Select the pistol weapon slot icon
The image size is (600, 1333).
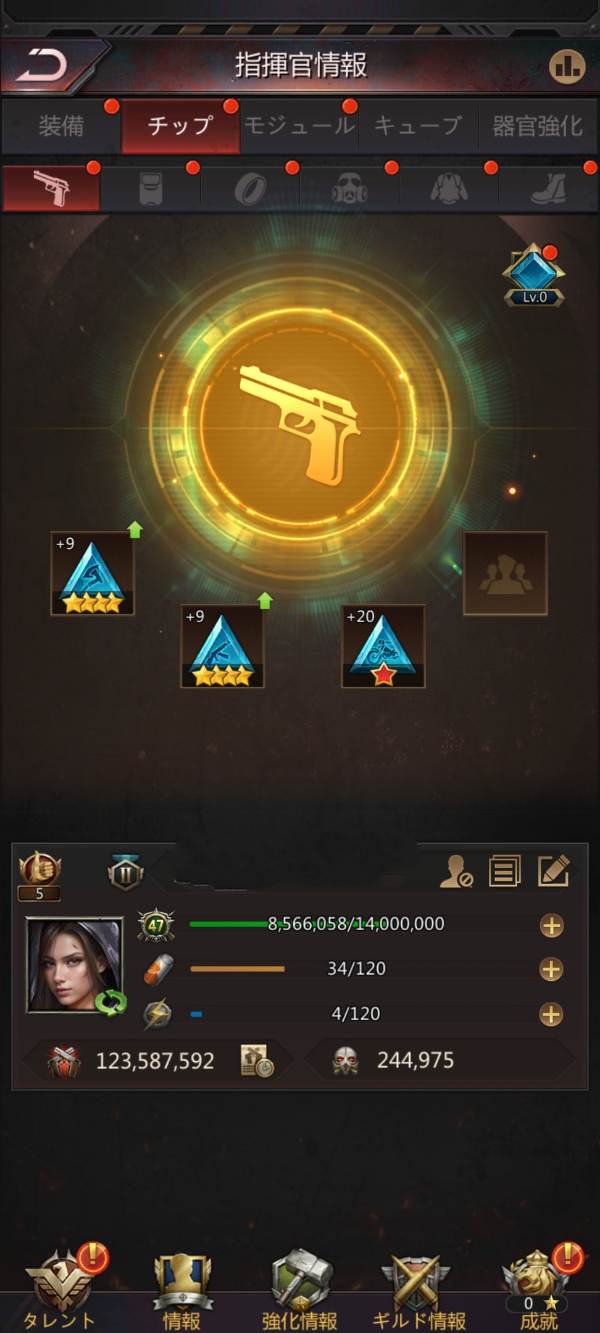51,188
